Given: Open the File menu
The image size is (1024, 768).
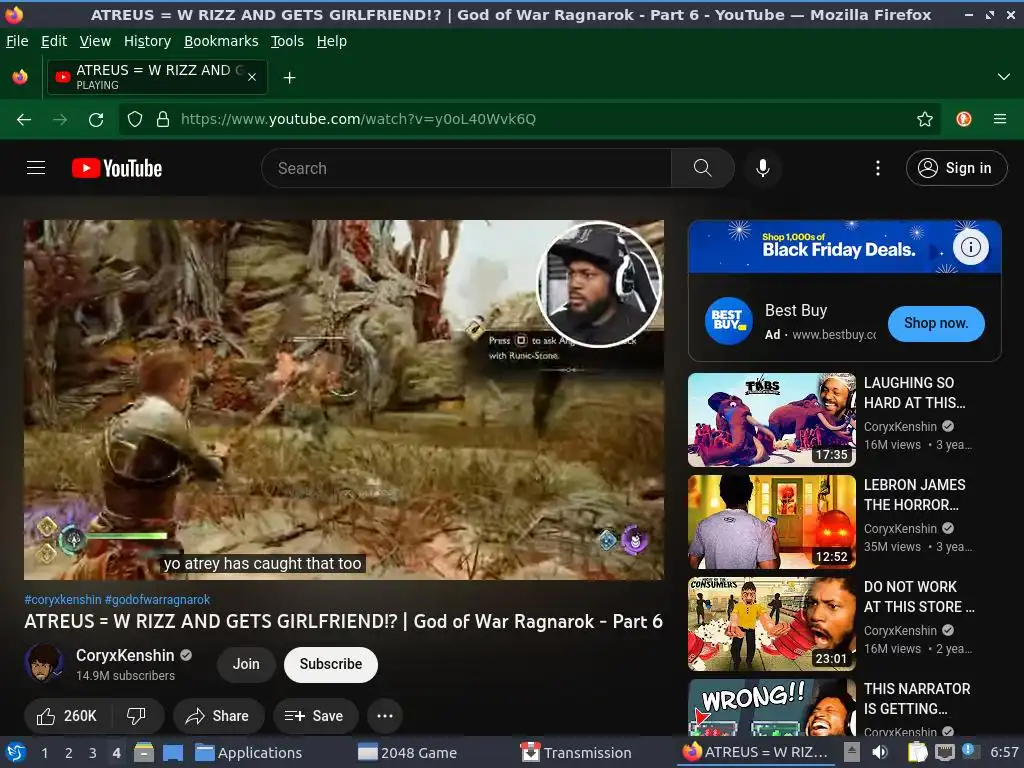Looking at the screenshot, I should [17, 41].
